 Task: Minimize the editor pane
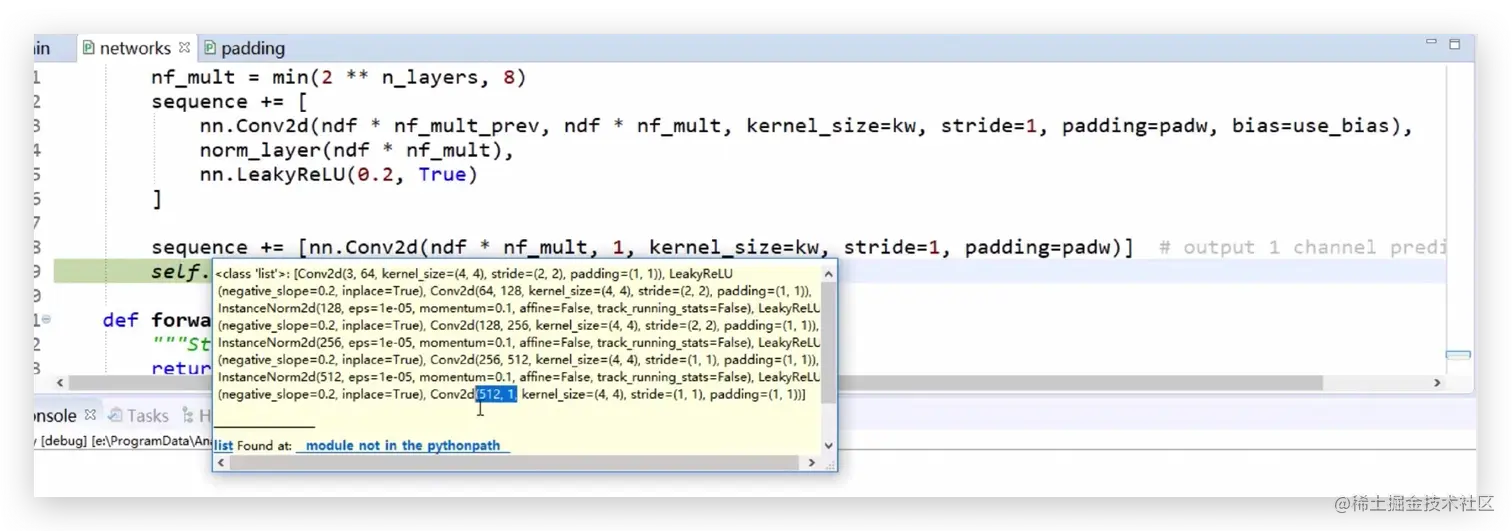1431,44
